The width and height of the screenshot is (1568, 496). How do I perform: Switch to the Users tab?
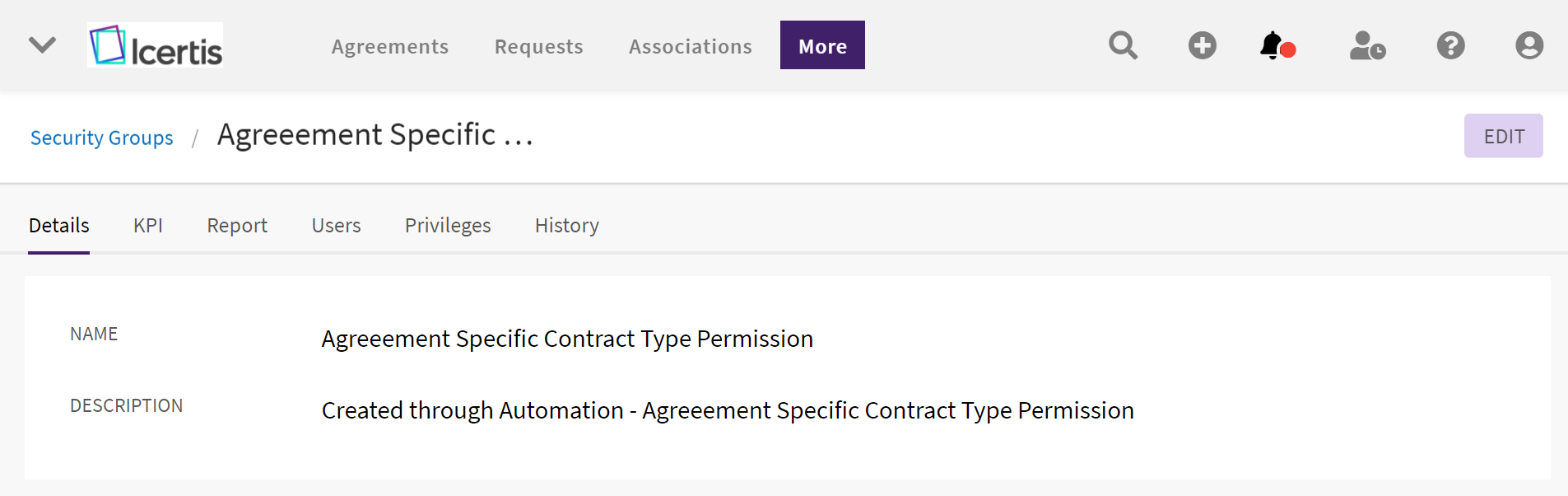click(336, 226)
